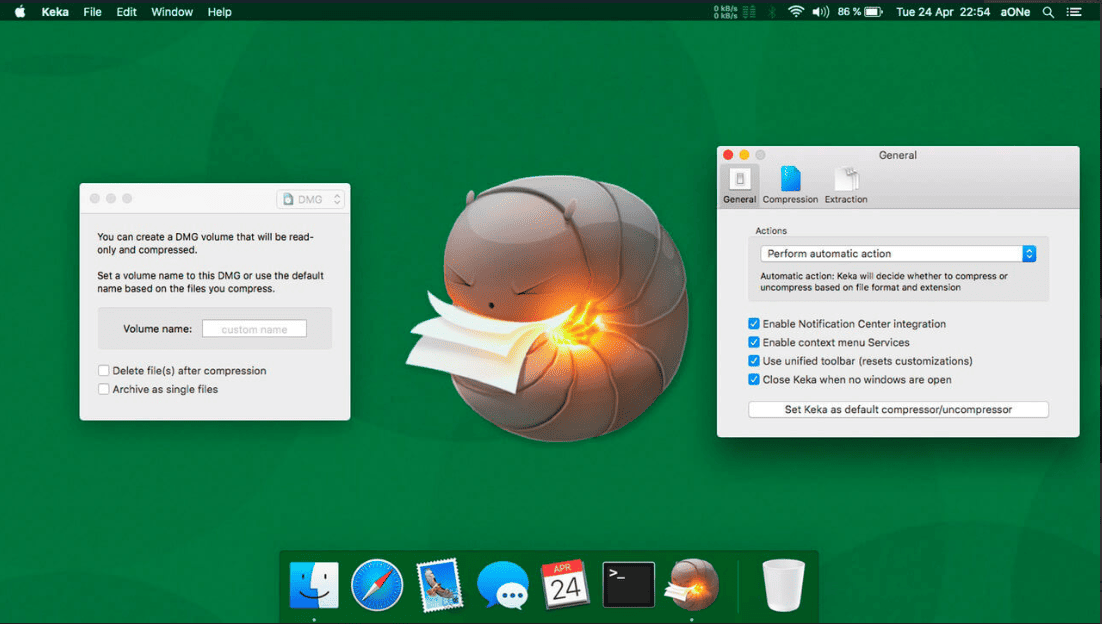1102x624 pixels.
Task: Open the Apple menu
Action: pos(20,11)
